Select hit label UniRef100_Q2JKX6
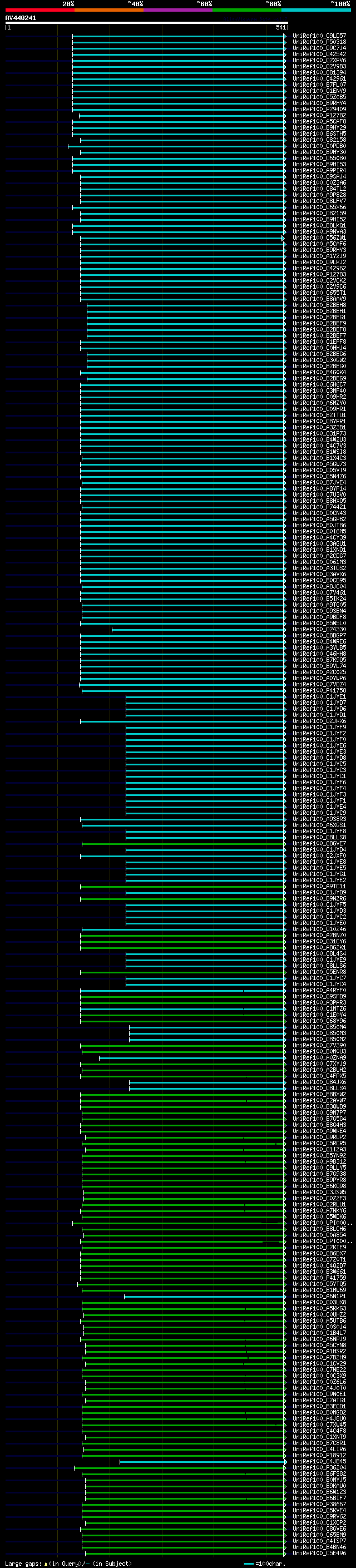 click(319, 721)
